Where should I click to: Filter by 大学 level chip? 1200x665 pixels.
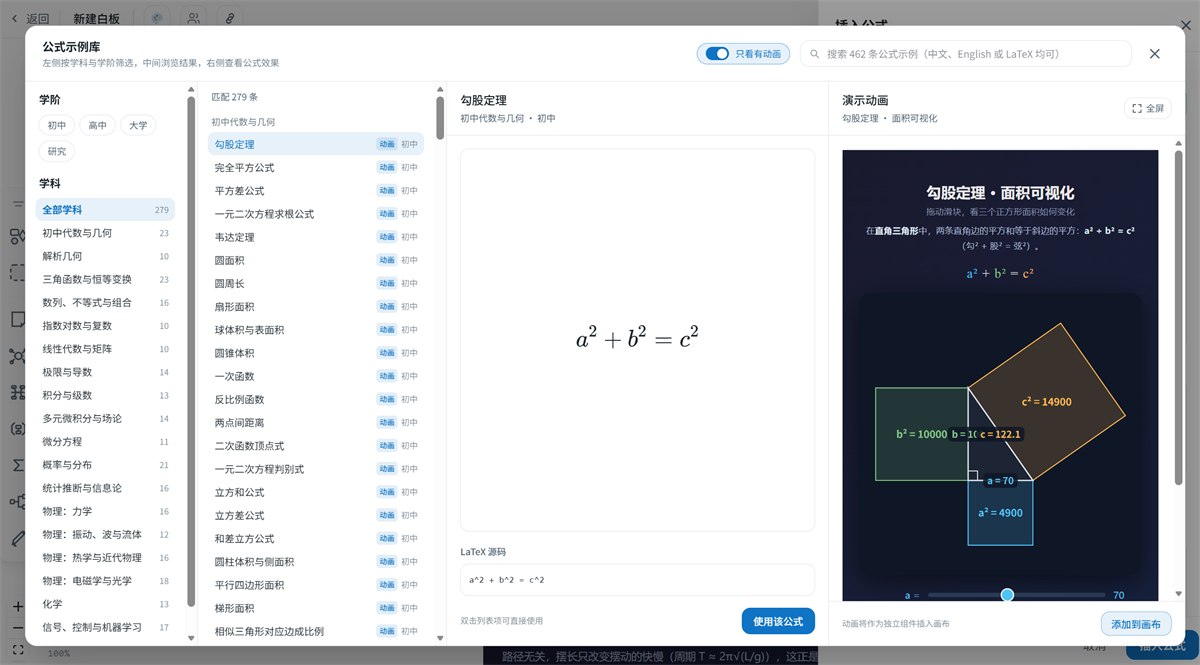point(138,125)
